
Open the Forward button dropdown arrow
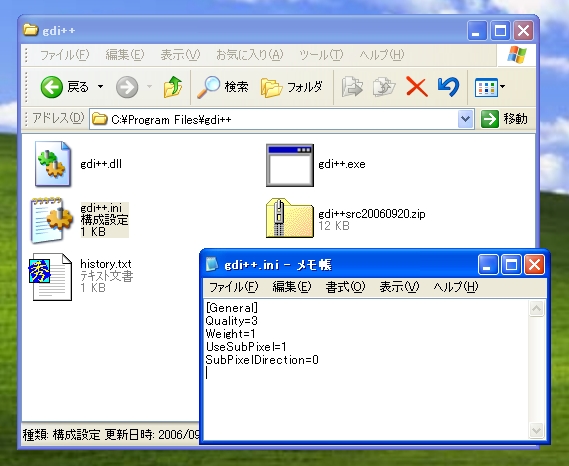tap(150, 87)
